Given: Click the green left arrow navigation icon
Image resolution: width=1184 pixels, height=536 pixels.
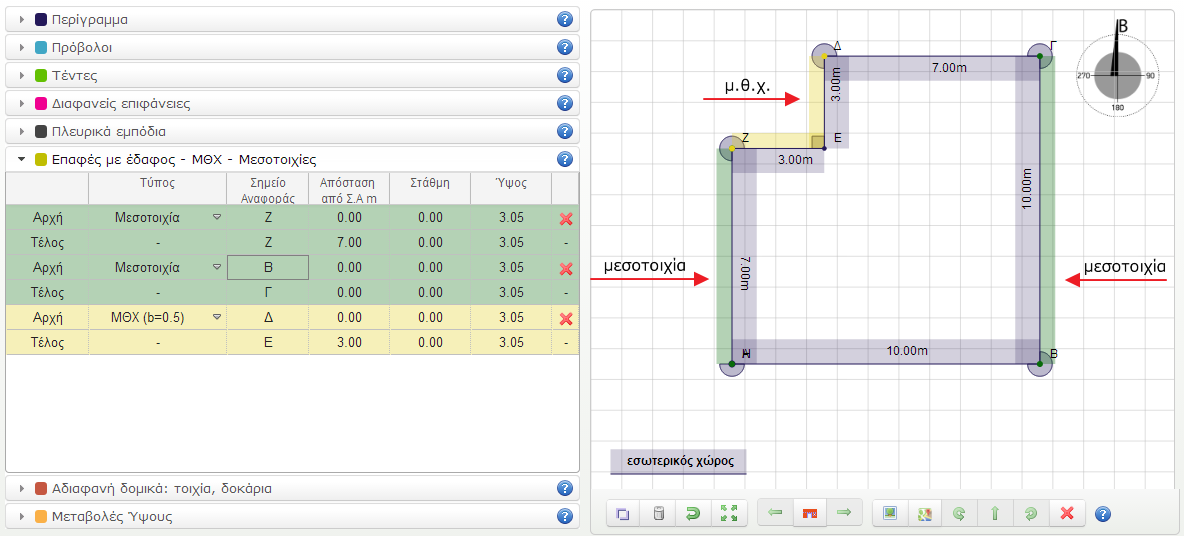Looking at the screenshot, I should (775, 513).
